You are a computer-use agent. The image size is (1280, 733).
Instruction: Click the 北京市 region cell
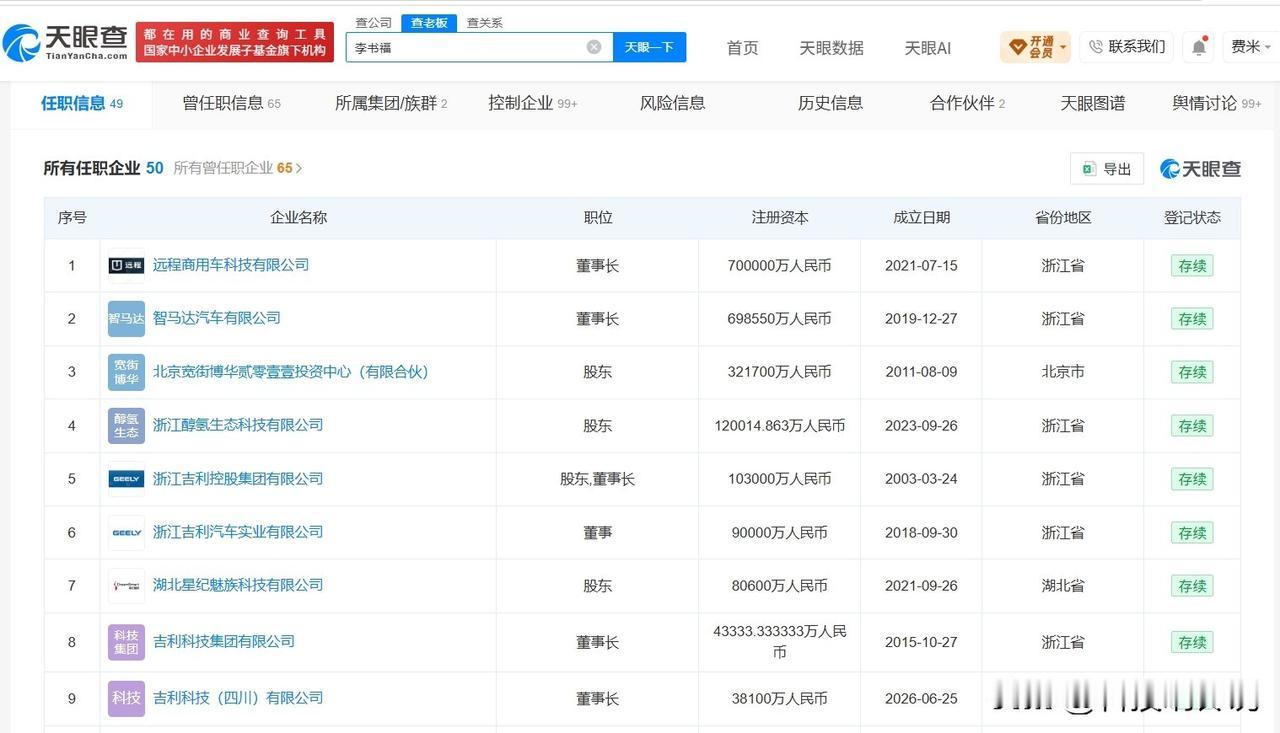1063,372
